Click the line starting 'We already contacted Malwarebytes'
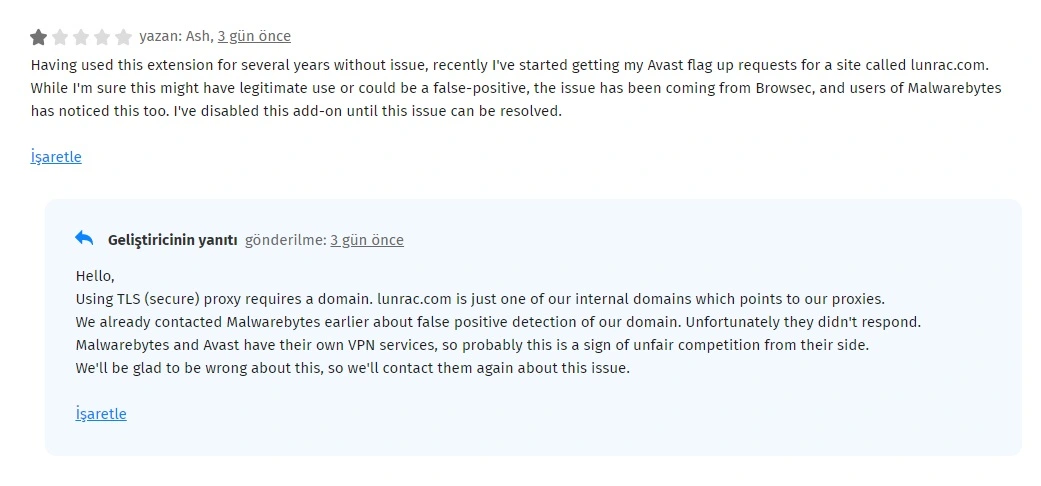This screenshot has height=486, width=1041. [x=497, y=322]
